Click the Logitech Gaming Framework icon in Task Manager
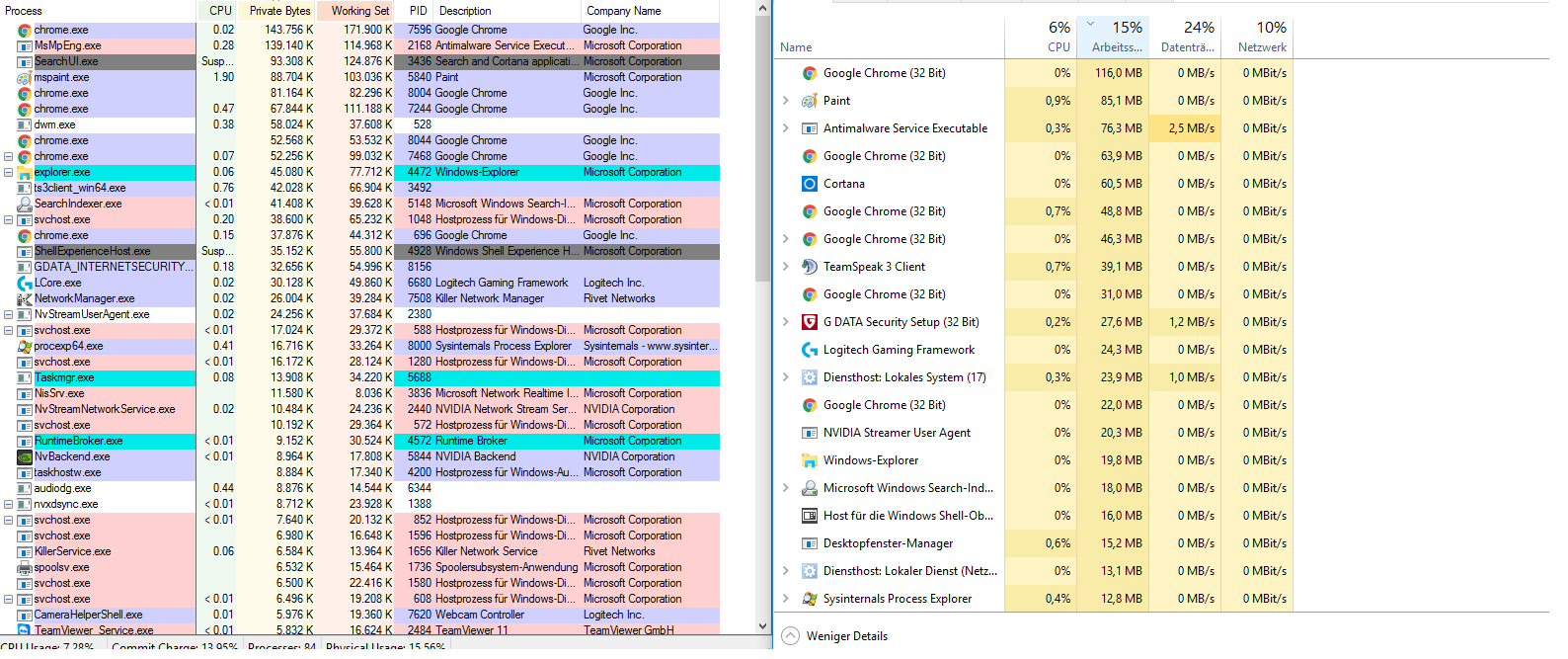 tap(810, 350)
